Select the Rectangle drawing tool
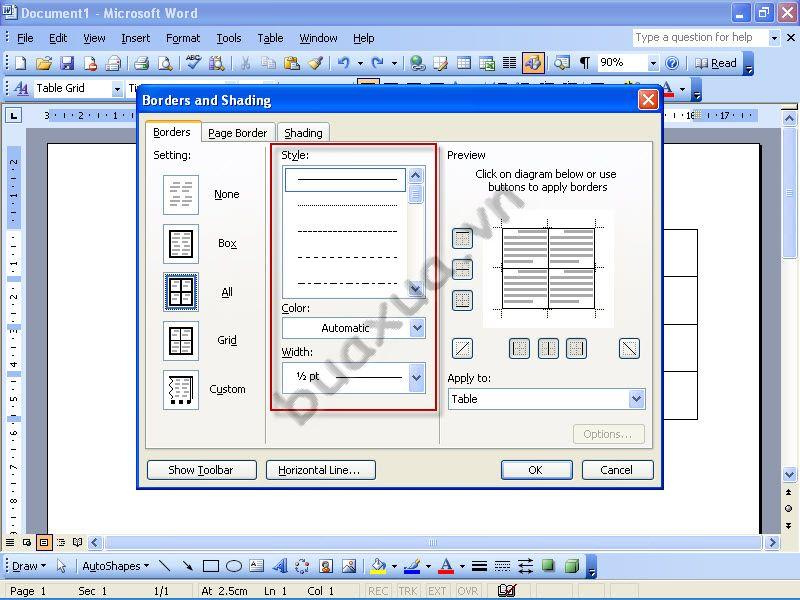 click(x=211, y=566)
